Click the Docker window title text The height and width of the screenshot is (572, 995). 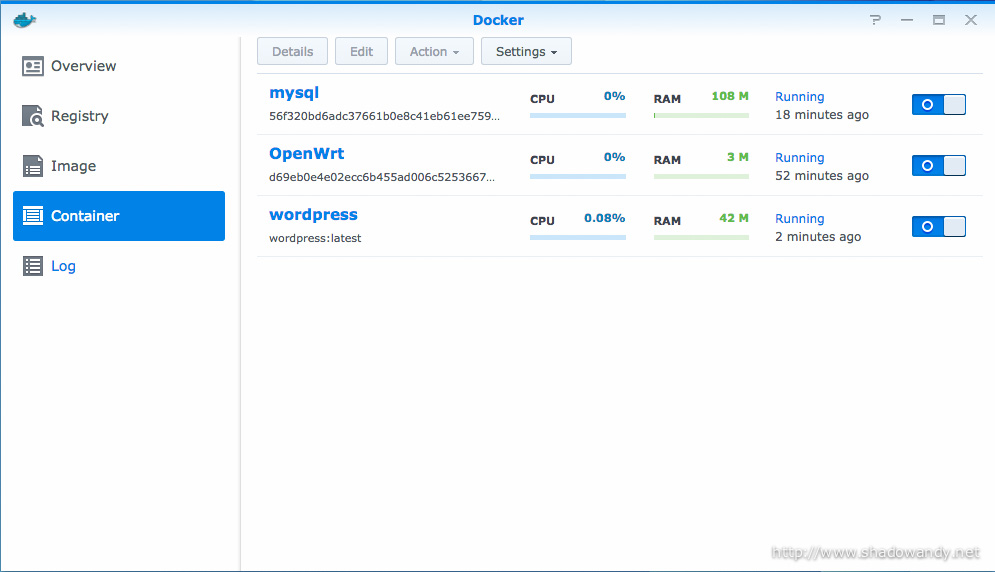click(x=498, y=20)
